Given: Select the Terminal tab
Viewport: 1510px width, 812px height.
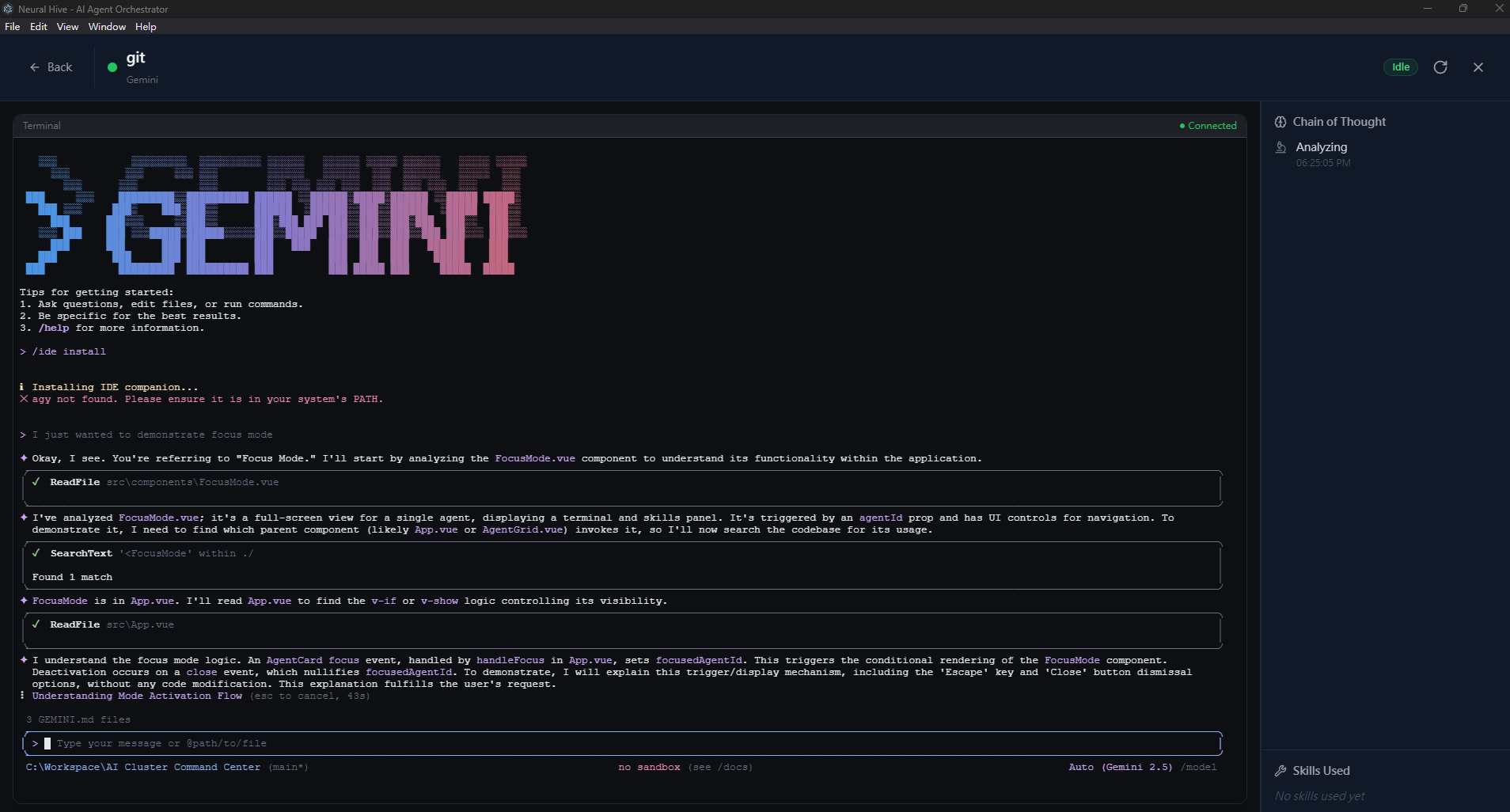Looking at the screenshot, I should (41, 125).
